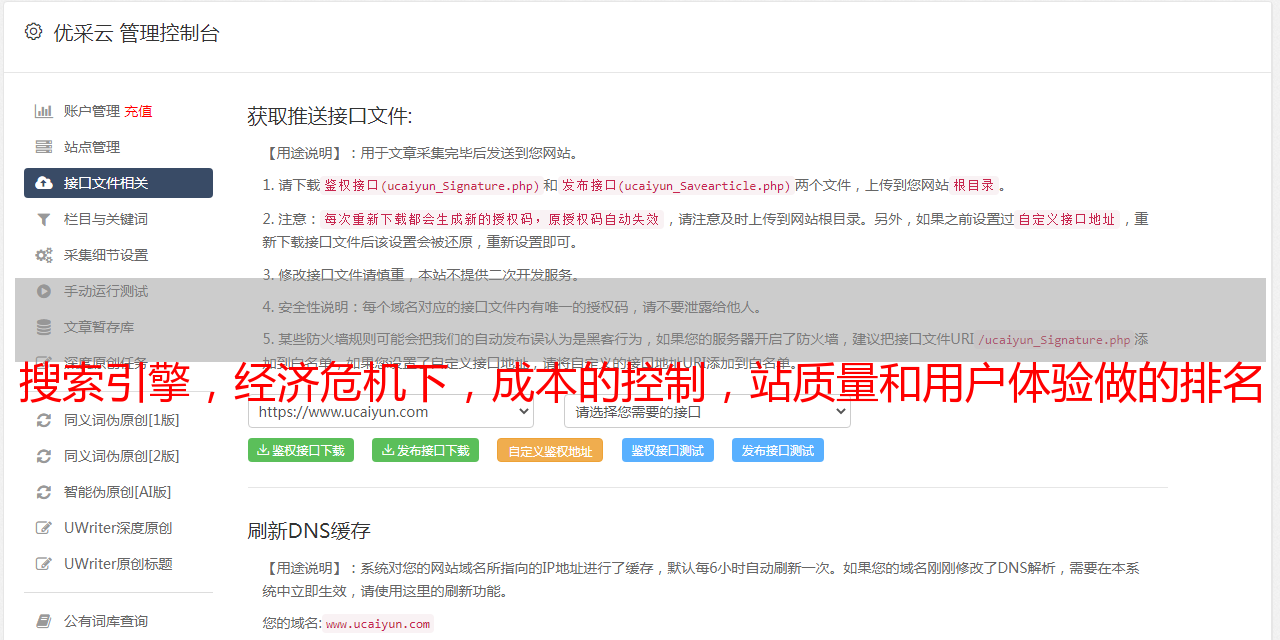Click the 自定义接口地址 highlighted text

pos(1066,219)
